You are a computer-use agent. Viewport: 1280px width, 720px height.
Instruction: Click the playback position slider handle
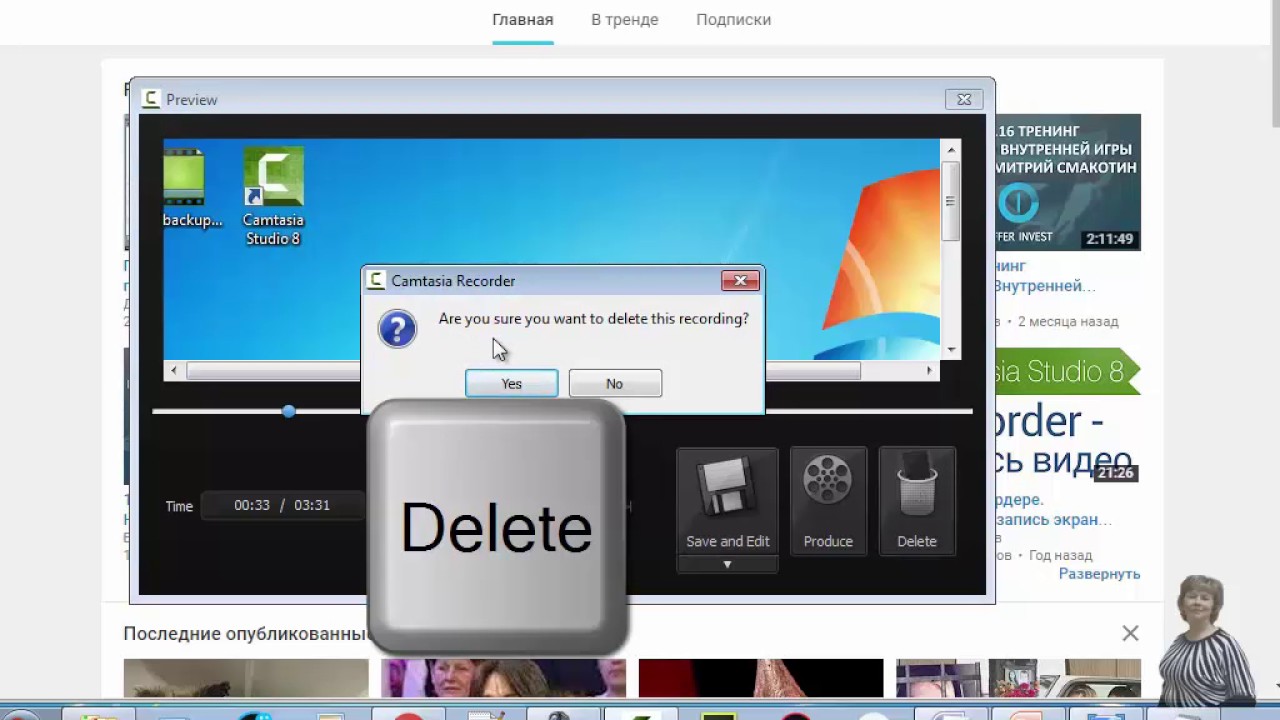pyautogui.click(x=288, y=411)
